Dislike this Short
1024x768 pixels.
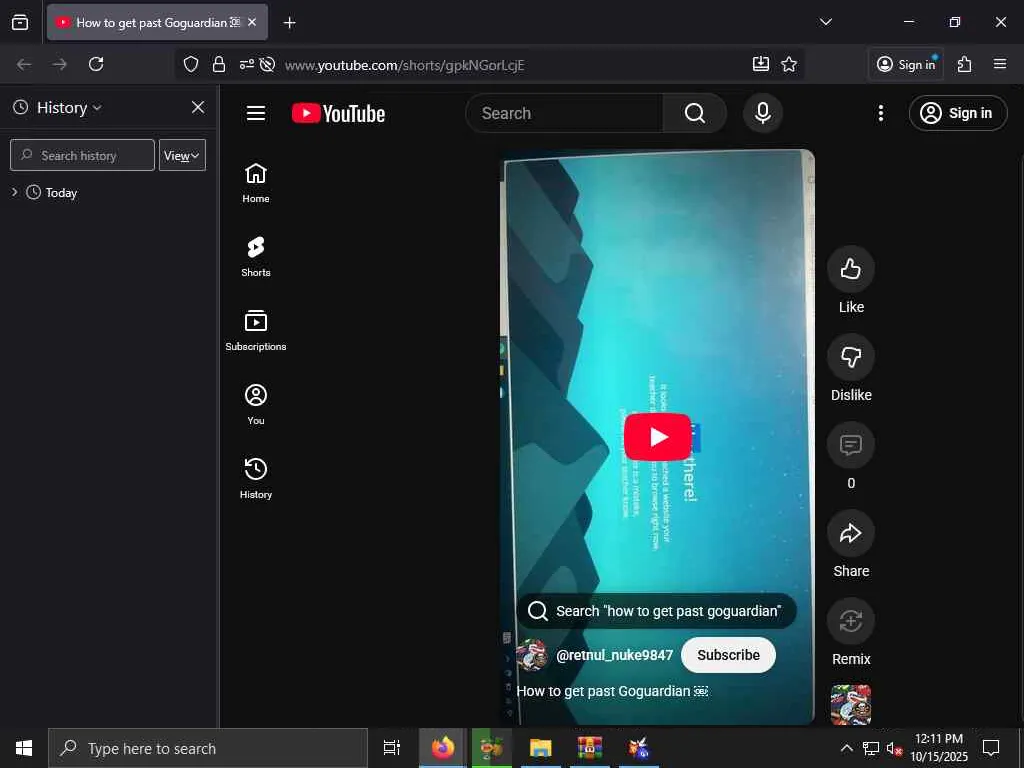(850, 357)
